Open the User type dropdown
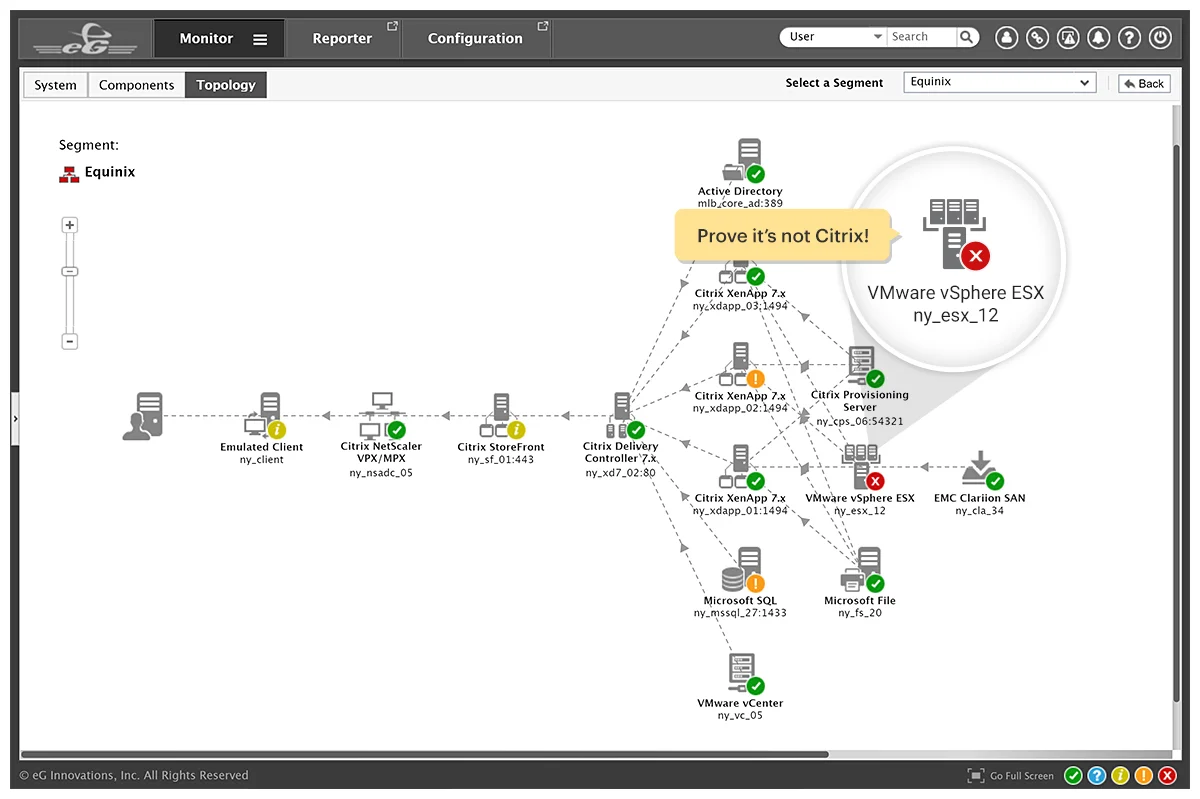Screen dimensions: 1200x799 pyautogui.click(x=834, y=37)
